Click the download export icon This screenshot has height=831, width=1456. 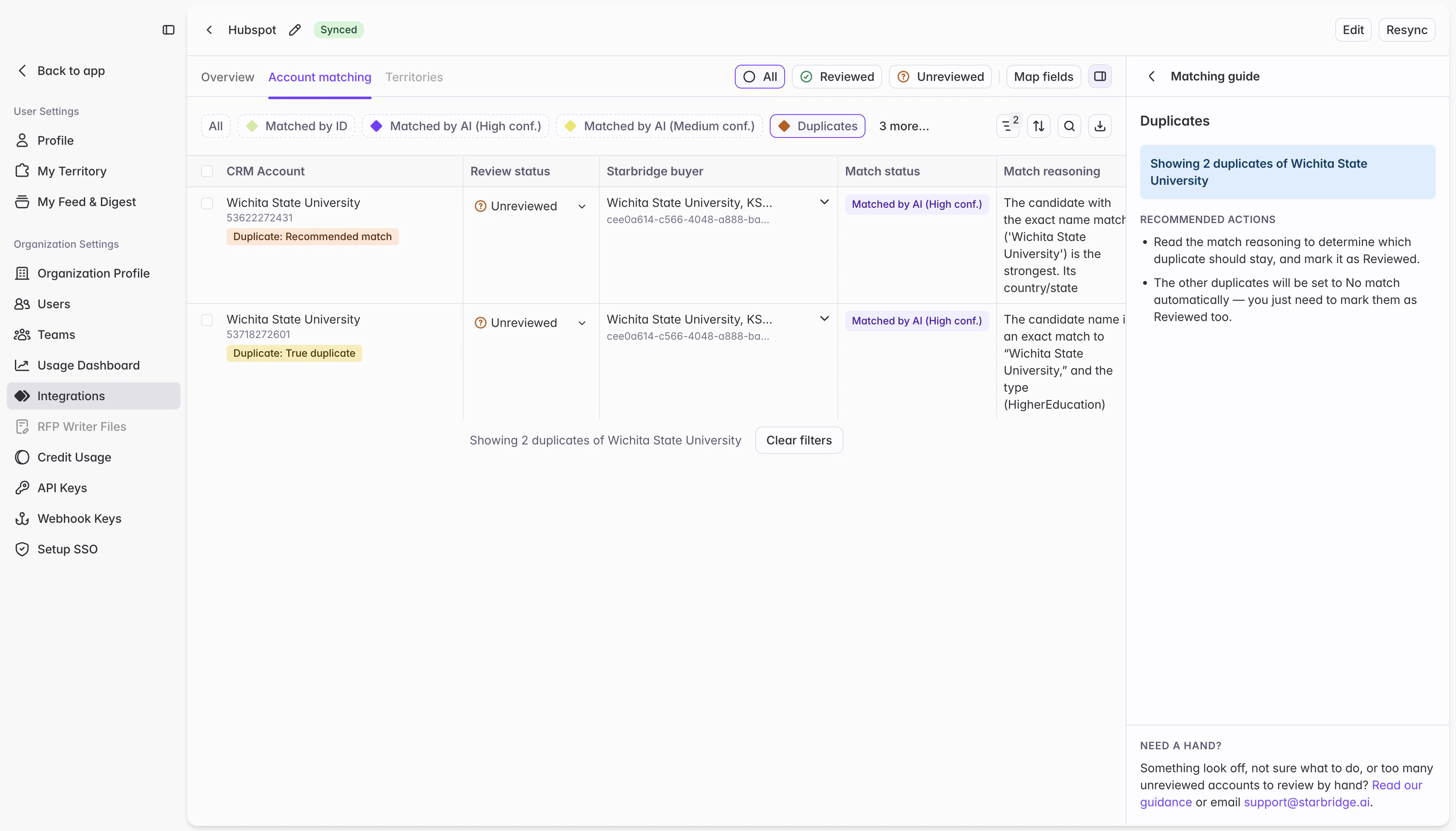coord(1100,126)
